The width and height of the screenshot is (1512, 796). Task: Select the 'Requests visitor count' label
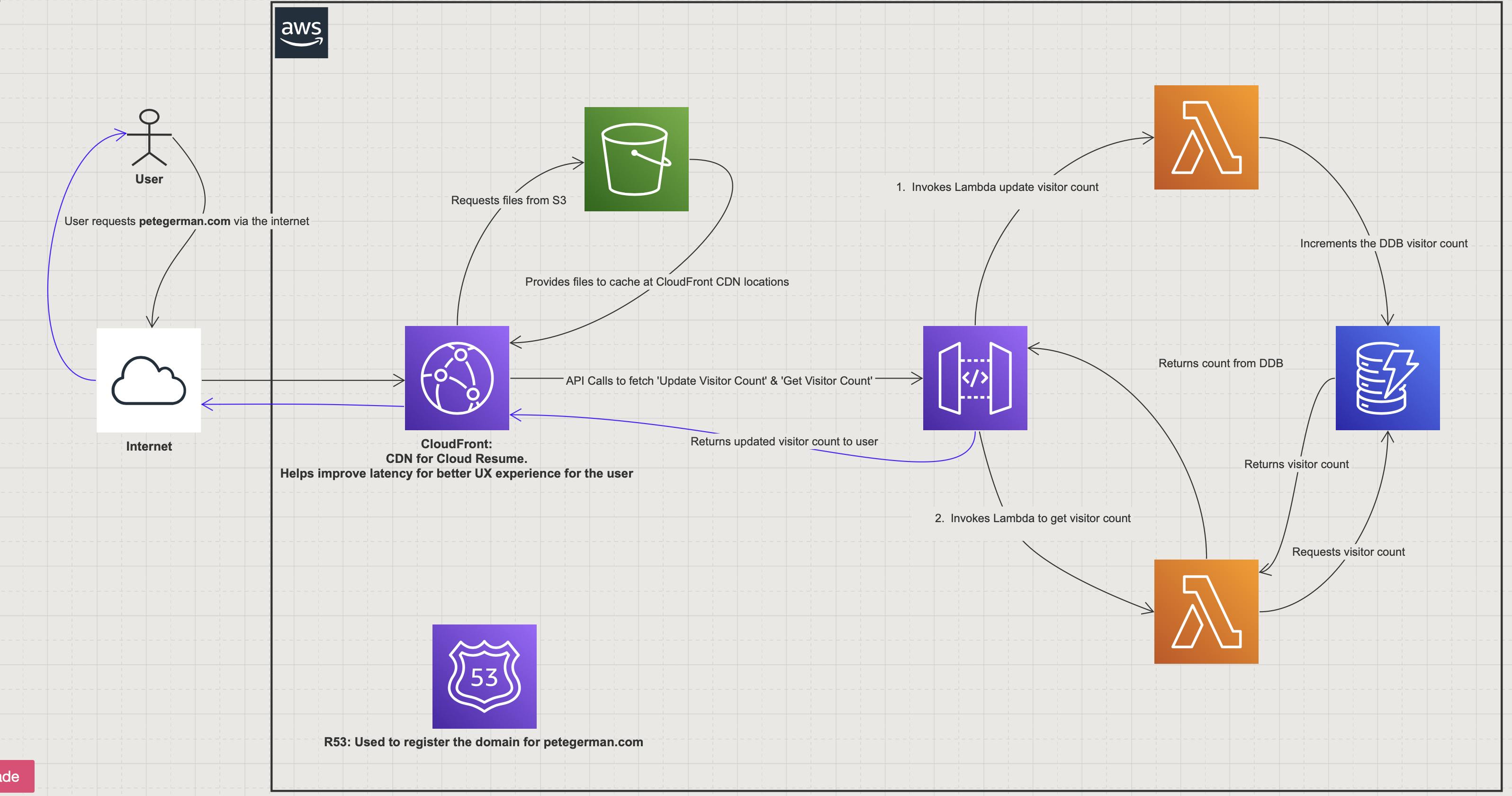coord(1348,552)
